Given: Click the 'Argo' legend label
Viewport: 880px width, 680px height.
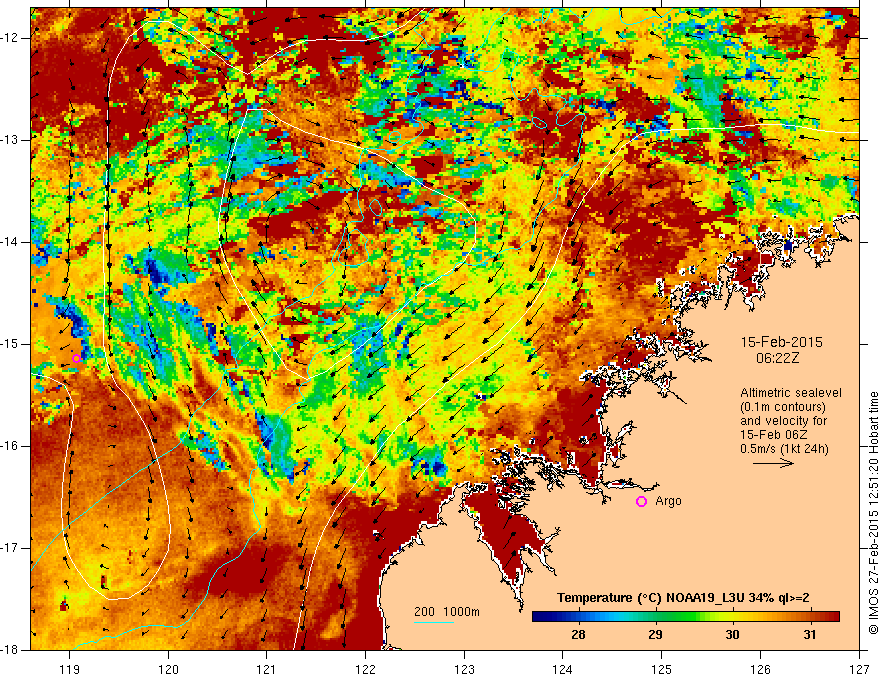Looking at the screenshot, I should pos(668,501).
